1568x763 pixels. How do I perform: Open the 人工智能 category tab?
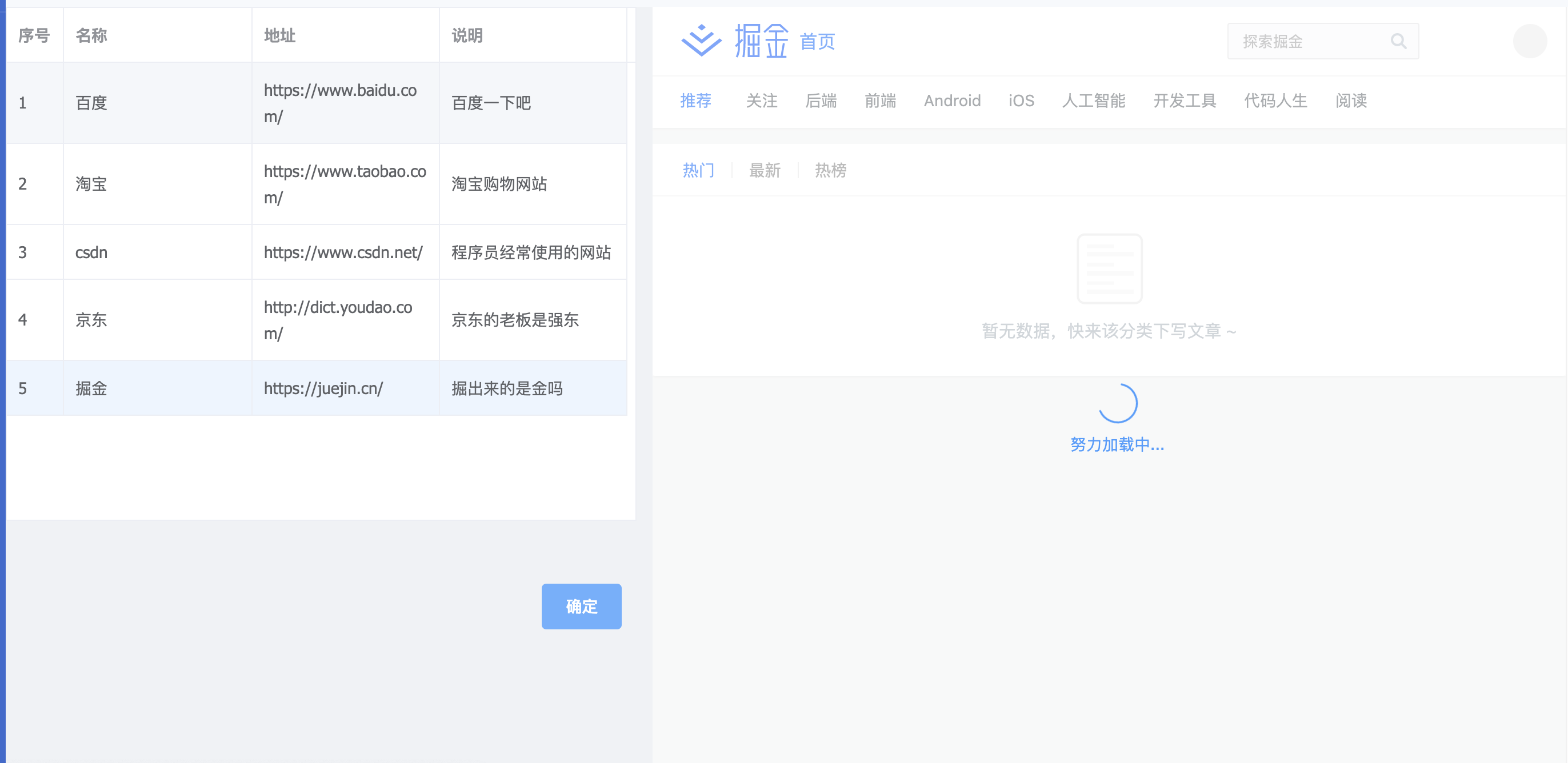coord(1093,101)
